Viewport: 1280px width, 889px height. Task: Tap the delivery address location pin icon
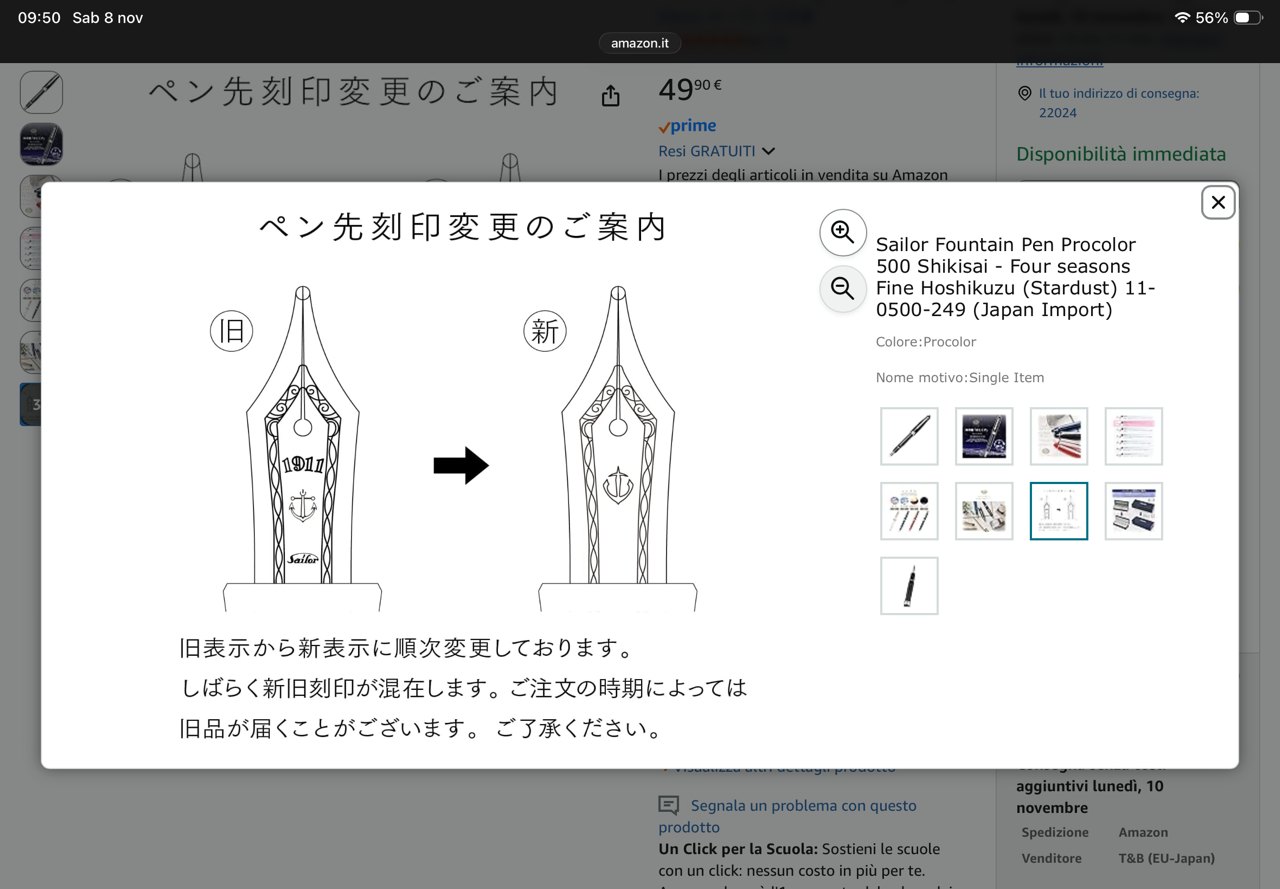pyautogui.click(x=1024, y=93)
